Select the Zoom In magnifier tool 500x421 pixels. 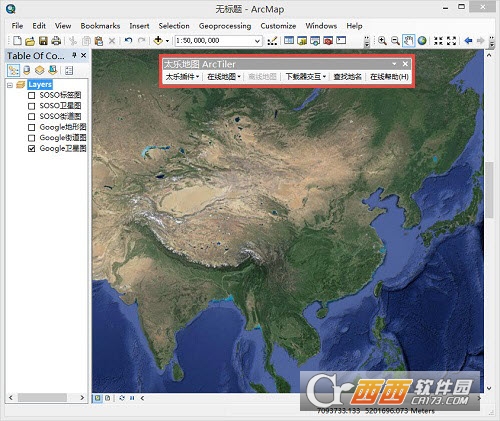(382, 41)
